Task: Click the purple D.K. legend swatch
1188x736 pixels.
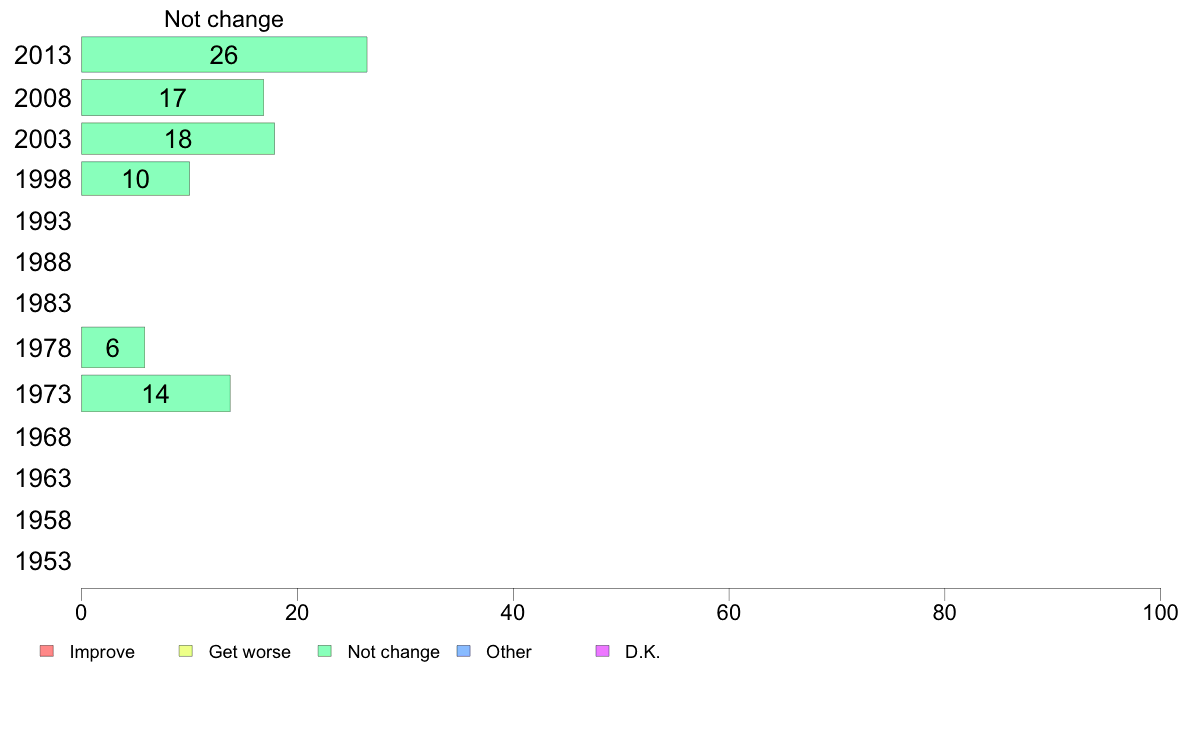Action: (x=602, y=651)
